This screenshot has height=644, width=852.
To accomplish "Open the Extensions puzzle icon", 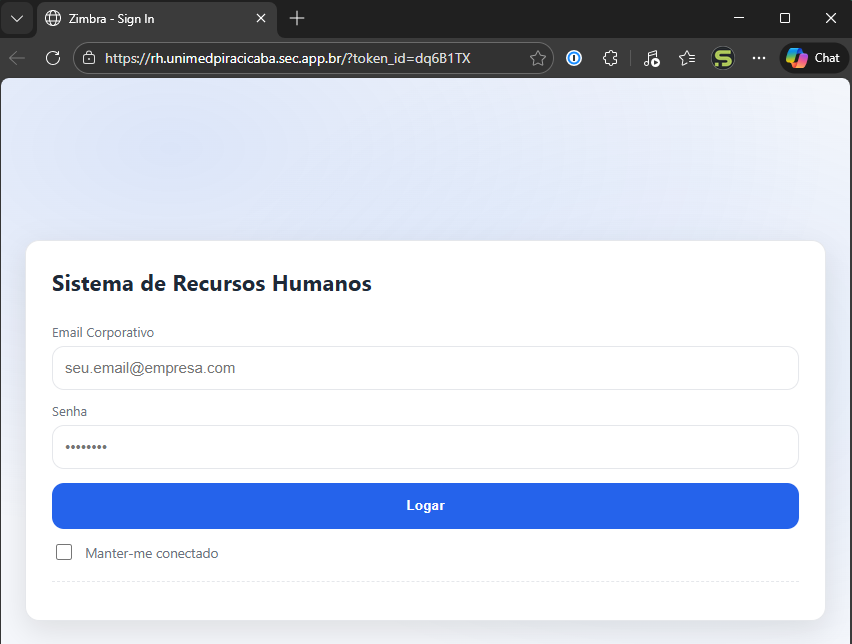I will point(609,58).
